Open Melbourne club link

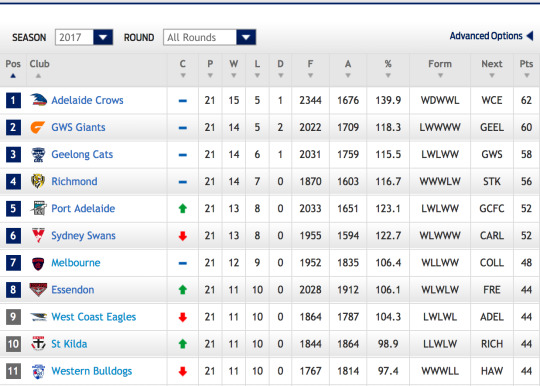(76, 263)
